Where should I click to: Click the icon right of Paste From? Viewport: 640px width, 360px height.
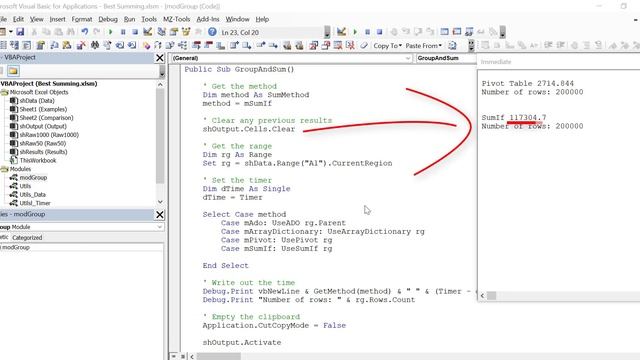point(452,45)
